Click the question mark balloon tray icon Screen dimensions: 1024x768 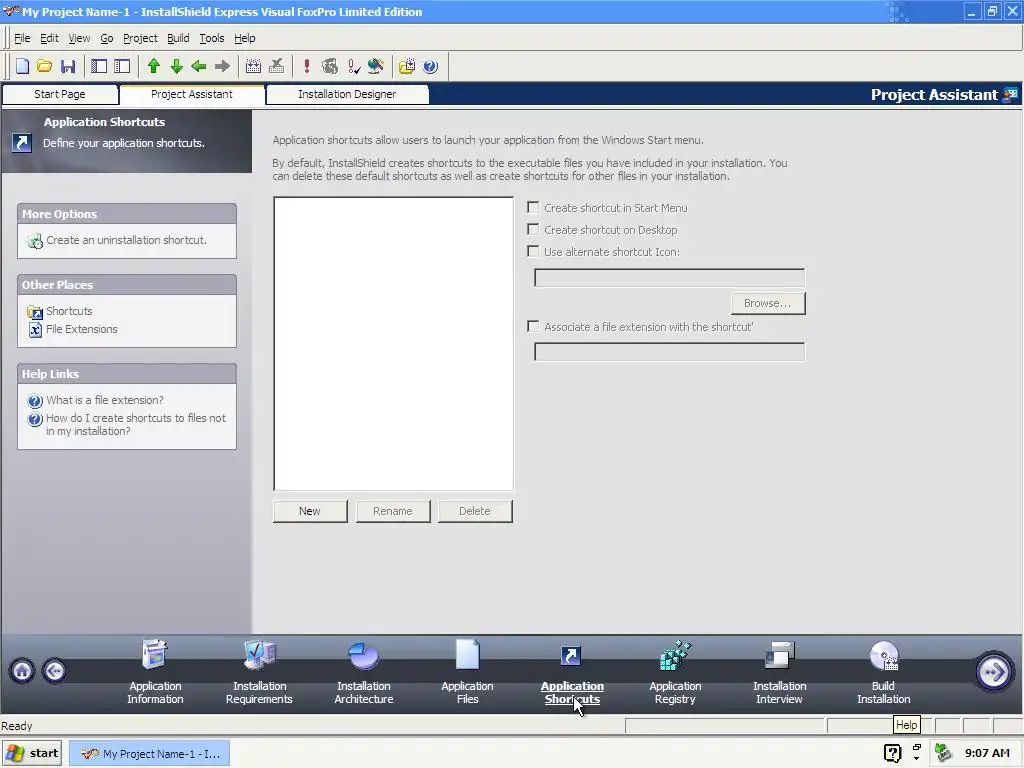pos(892,753)
